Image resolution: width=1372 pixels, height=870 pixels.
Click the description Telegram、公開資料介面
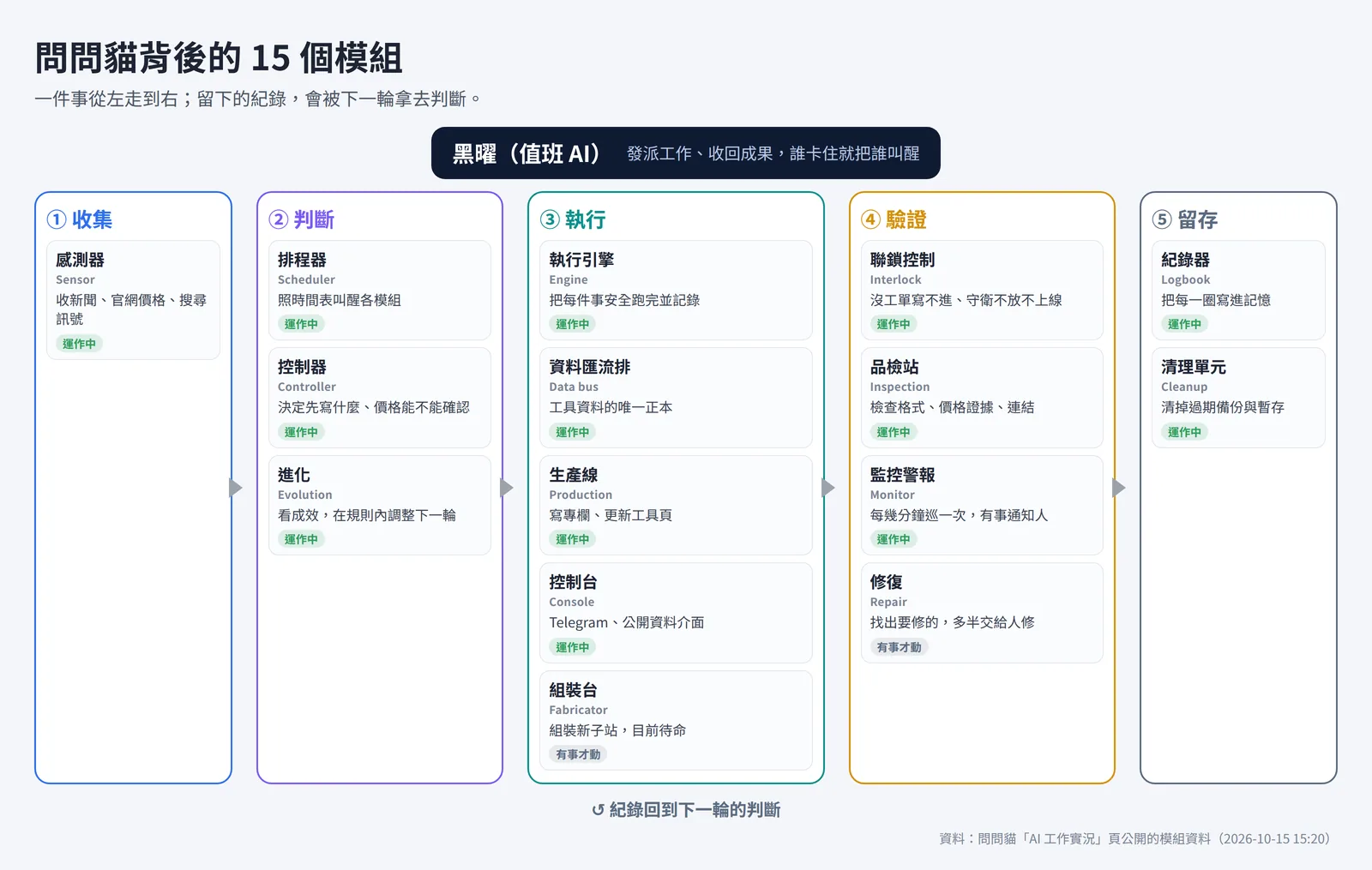(627, 622)
